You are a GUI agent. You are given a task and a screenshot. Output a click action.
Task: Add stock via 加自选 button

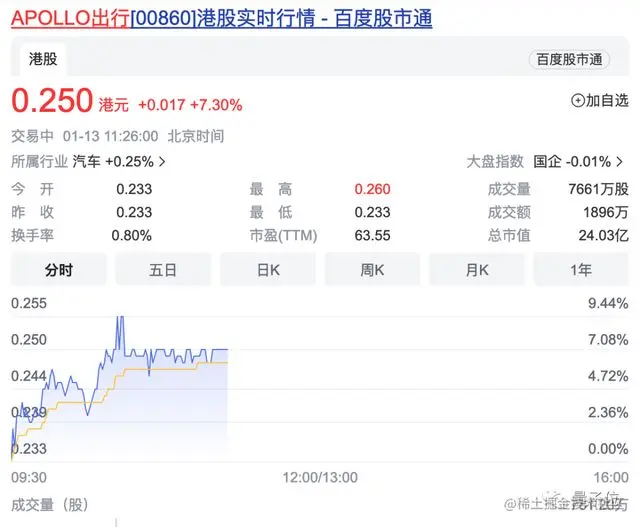(600, 100)
